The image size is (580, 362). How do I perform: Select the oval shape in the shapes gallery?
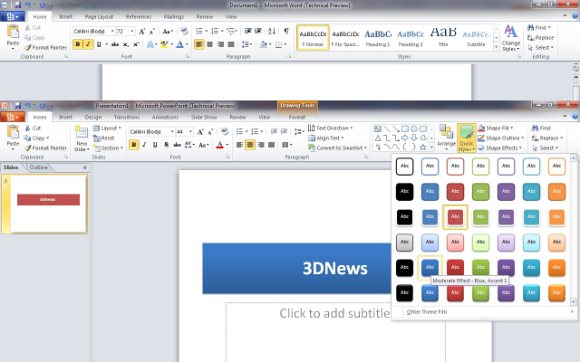[414, 129]
